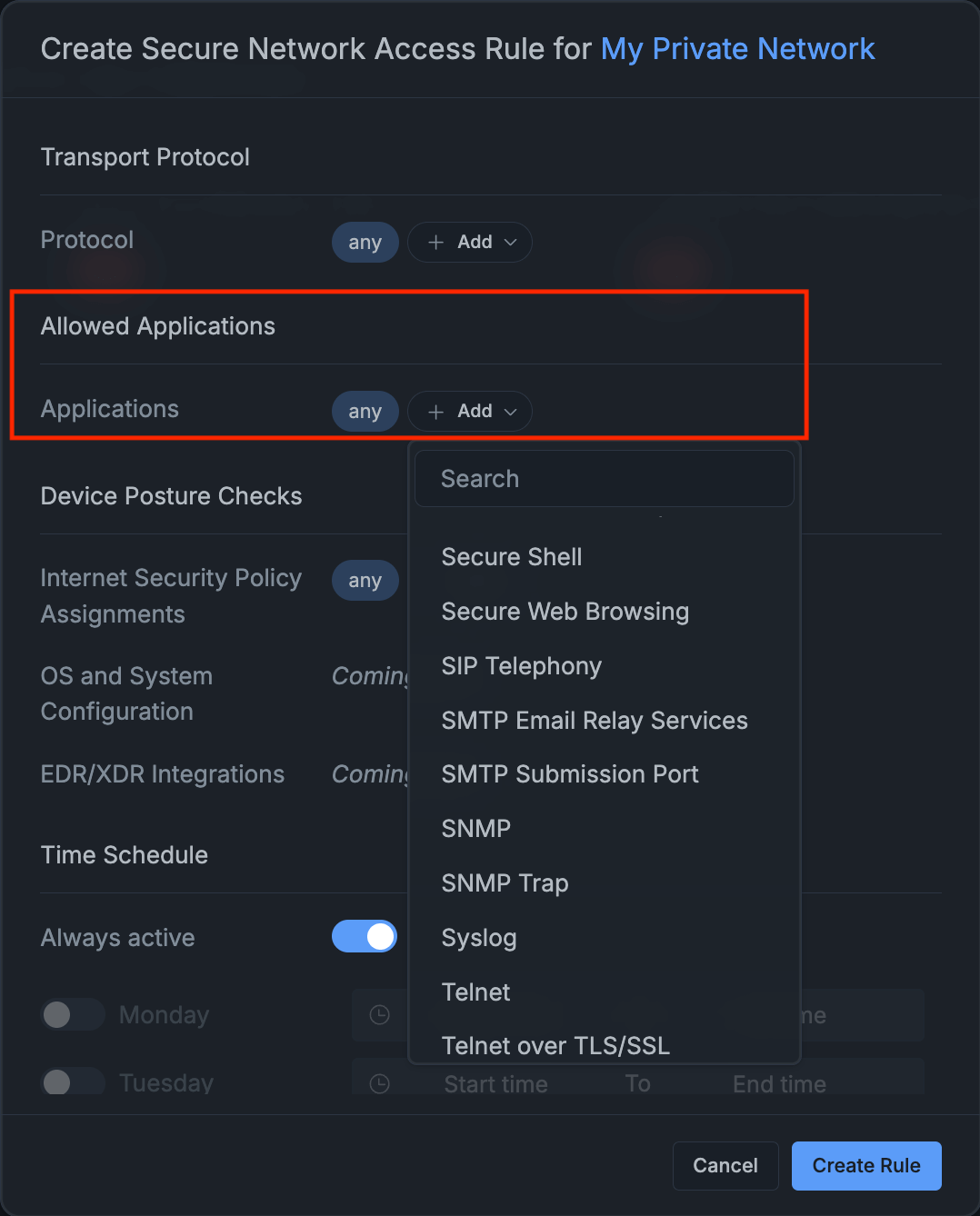The image size is (980, 1216).
Task: Open the any pill next to Internet Security Policy
Action: pyautogui.click(x=365, y=580)
